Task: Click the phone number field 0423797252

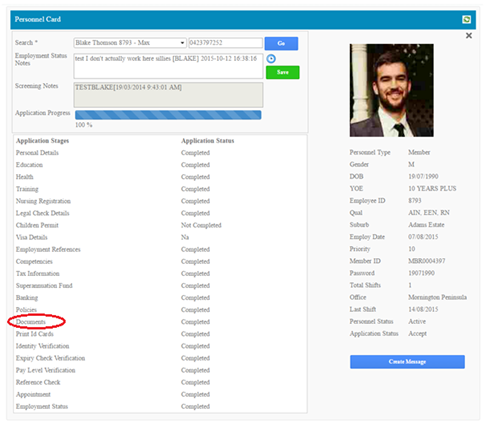Action: (x=225, y=43)
